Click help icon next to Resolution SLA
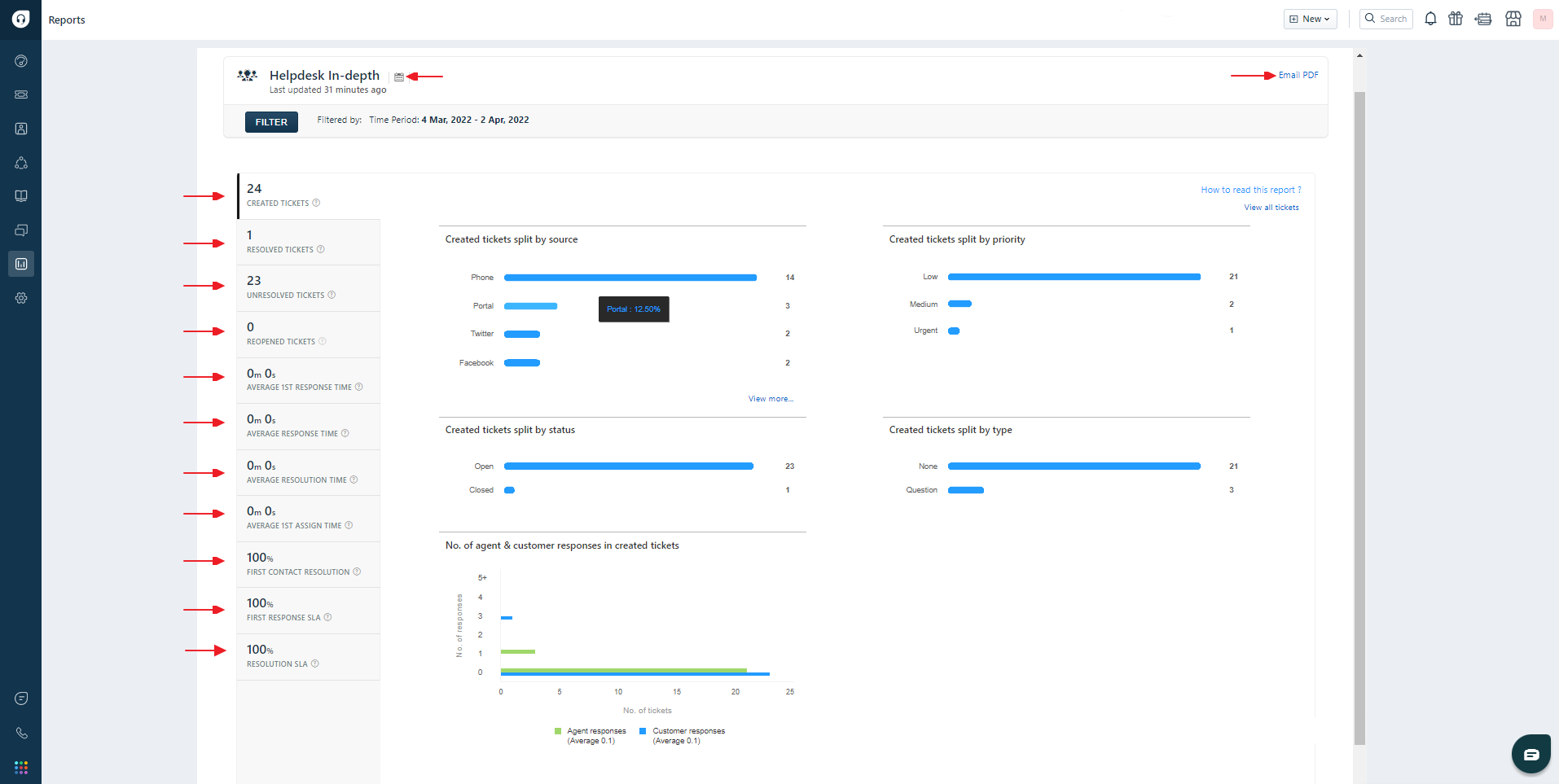 click(314, 664)
